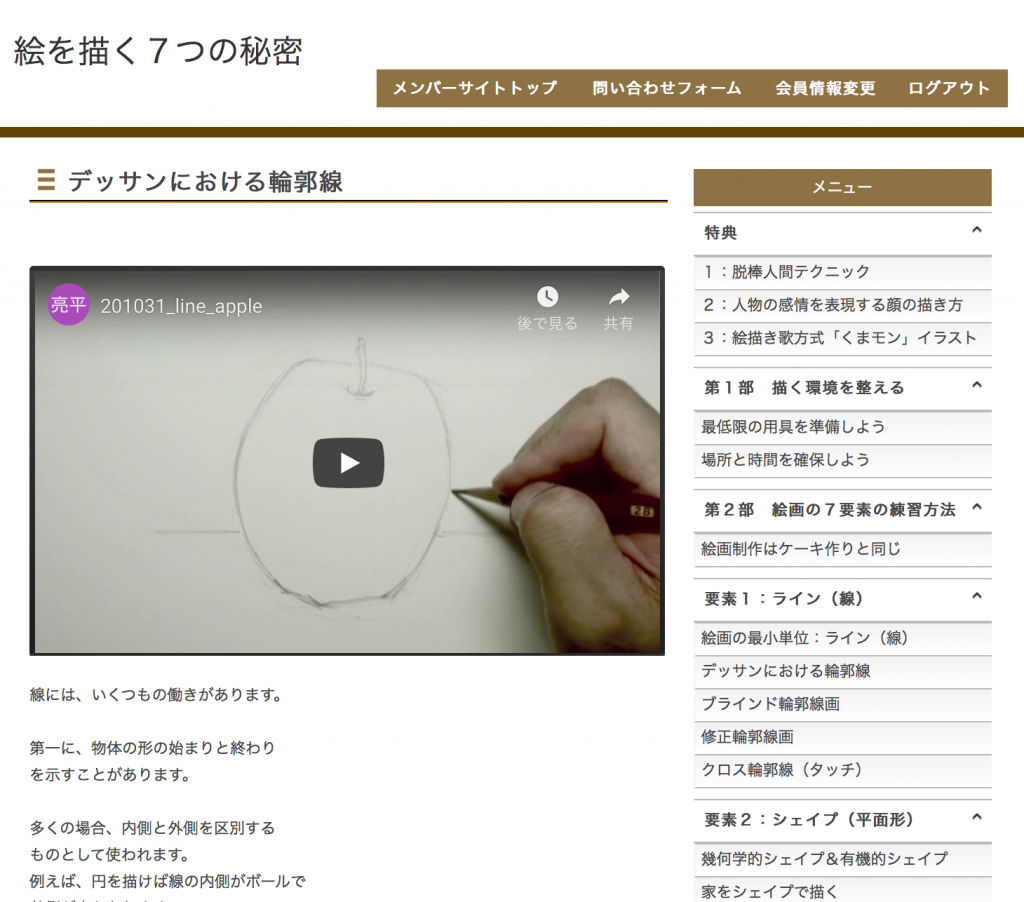Open 問い合わせフォーム in navigation bar
1024x902 pixels.
coord(667,88)
